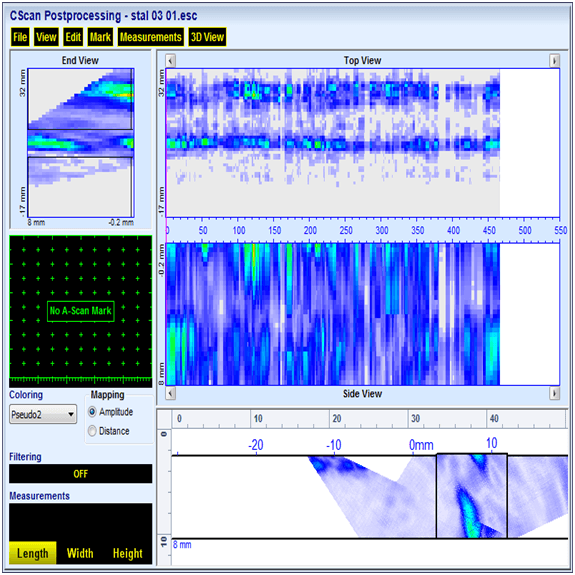Click the boxed region in the sector scan
The width and height of the screenshot is (575, 575).
tap(472, 496)
